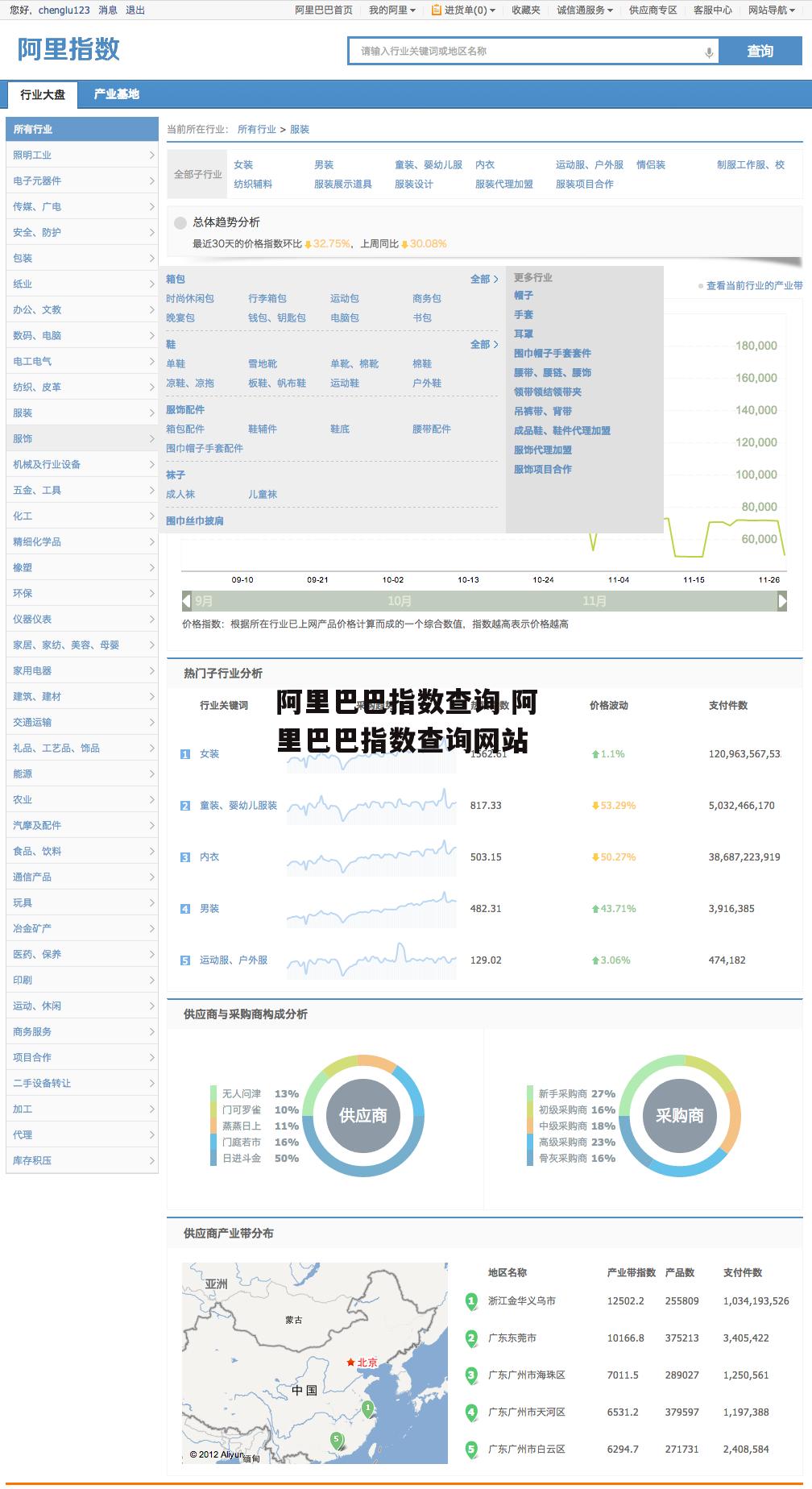The width and height of the screenshot is (812, 1489).
Task: Open 客服中心 in the top navigation
Action: 713,10
